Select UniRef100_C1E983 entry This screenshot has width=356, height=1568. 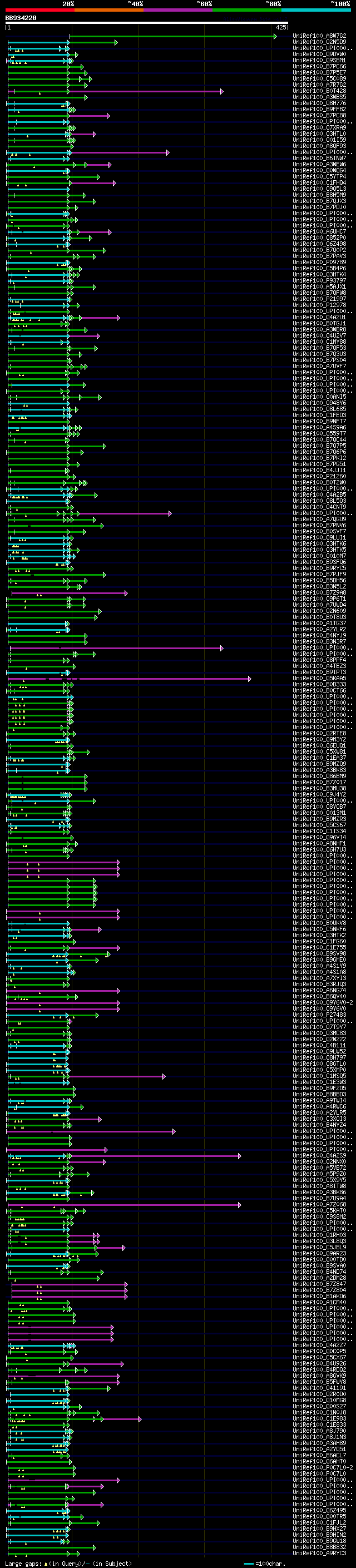(319, 1418)
